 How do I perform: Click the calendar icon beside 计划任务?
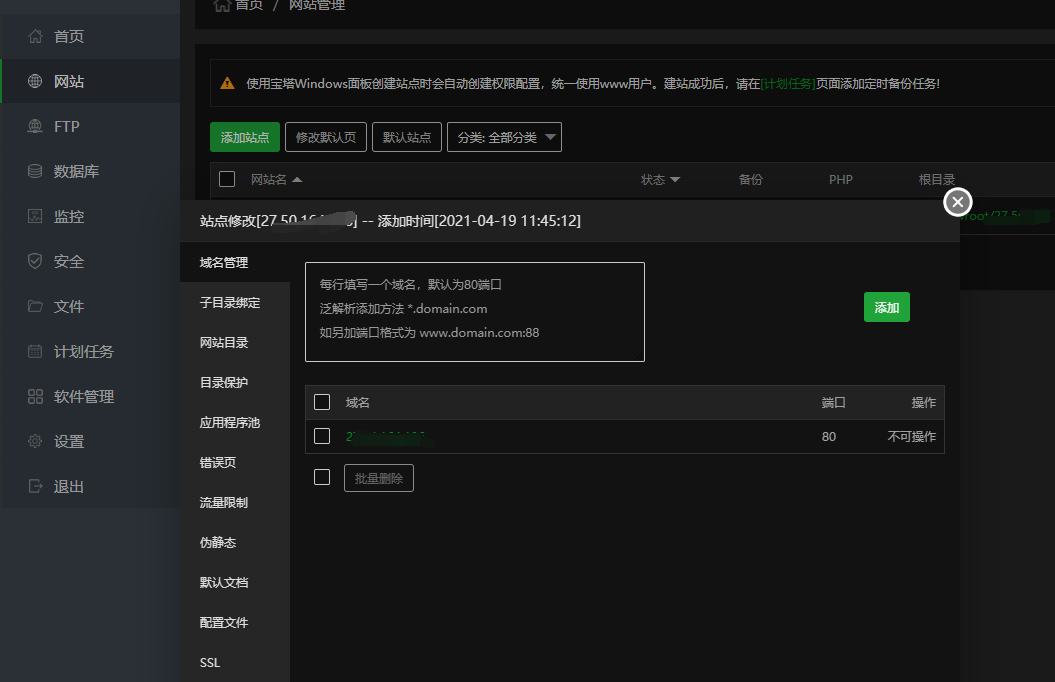35,351
